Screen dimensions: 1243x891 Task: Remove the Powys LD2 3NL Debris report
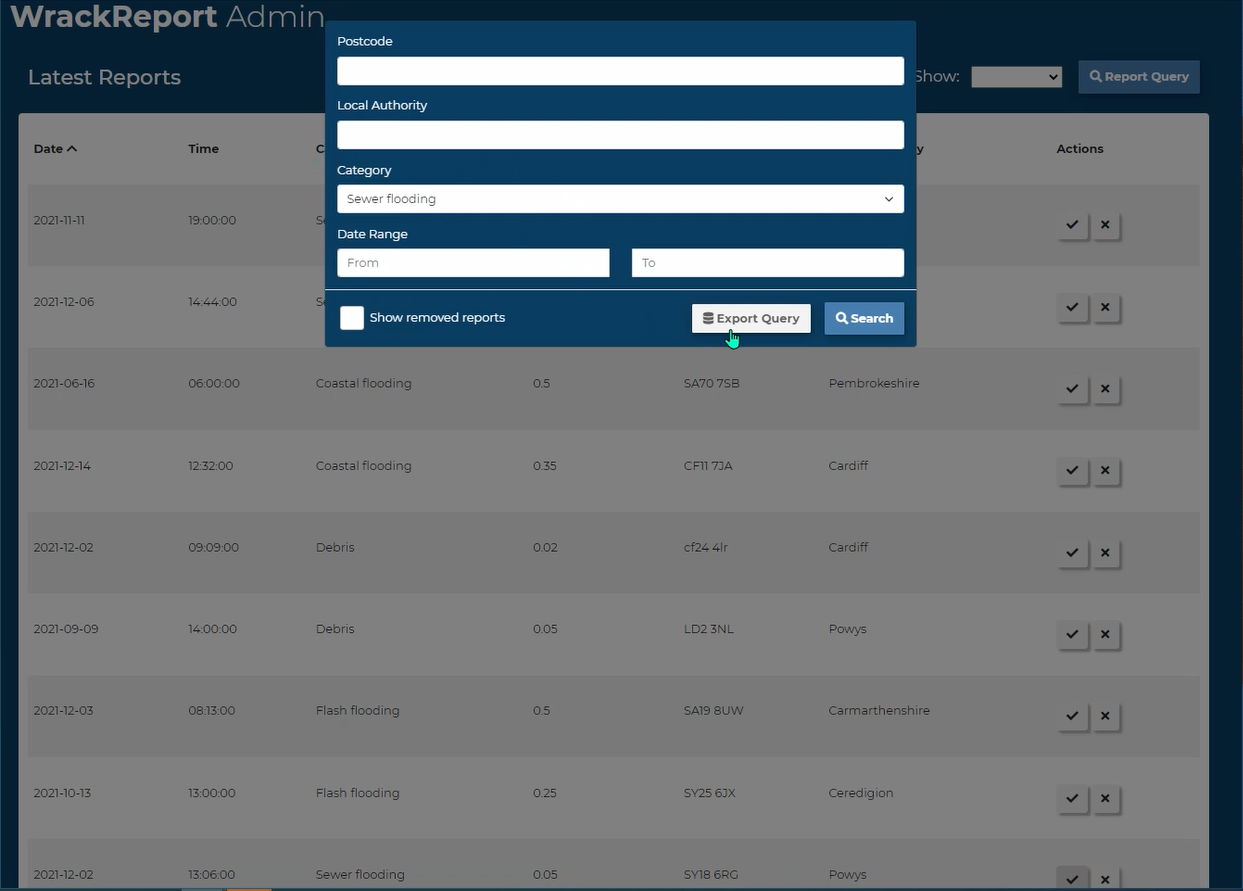[x=1105, y=635]
